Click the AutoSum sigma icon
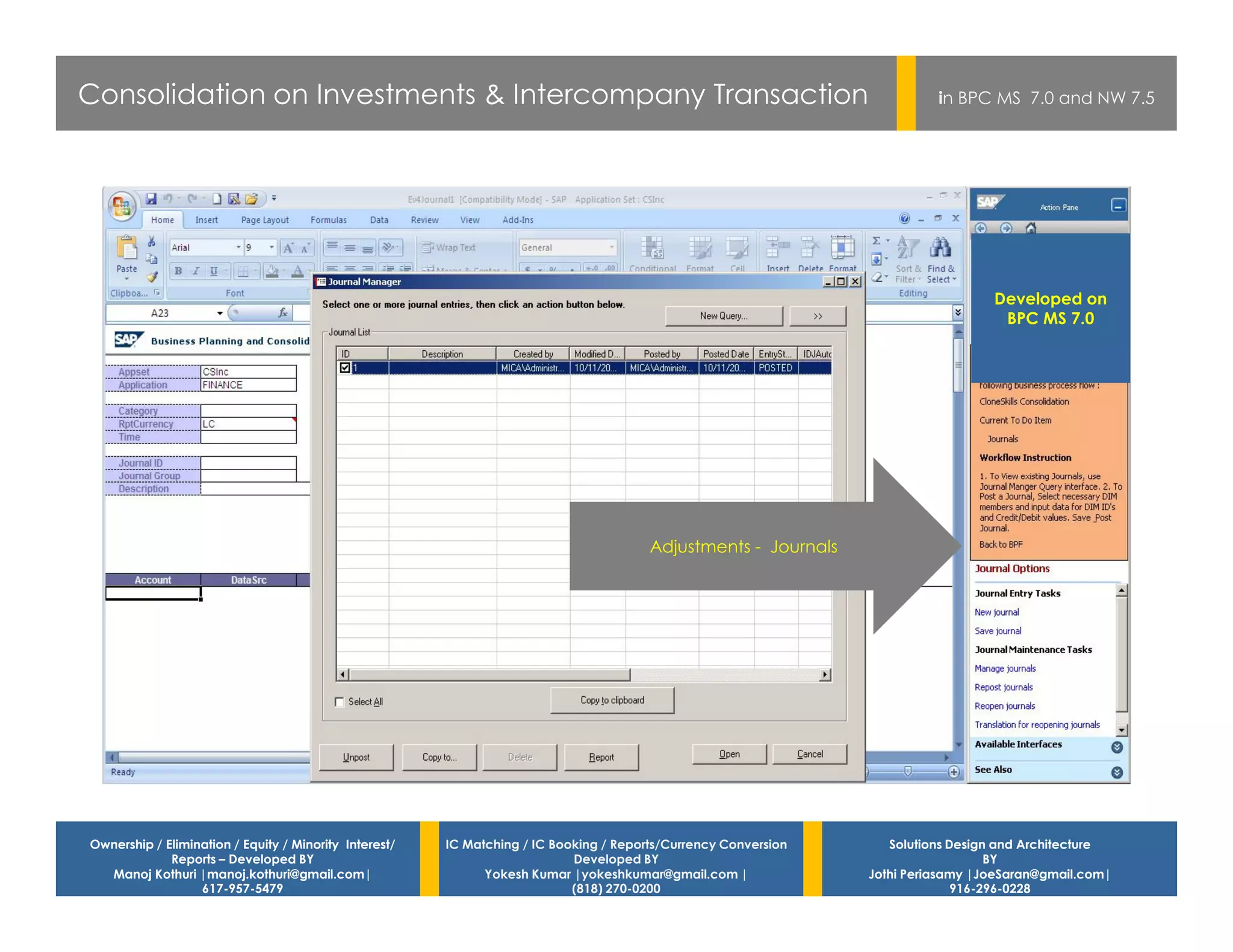Viewport: 1233px width, 952px height. click(877, 241)
